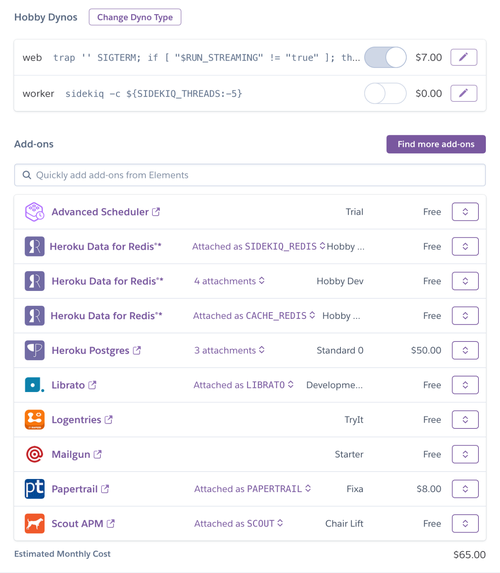Open Librato external link icon
500x573 pixels.
point(92,385)
